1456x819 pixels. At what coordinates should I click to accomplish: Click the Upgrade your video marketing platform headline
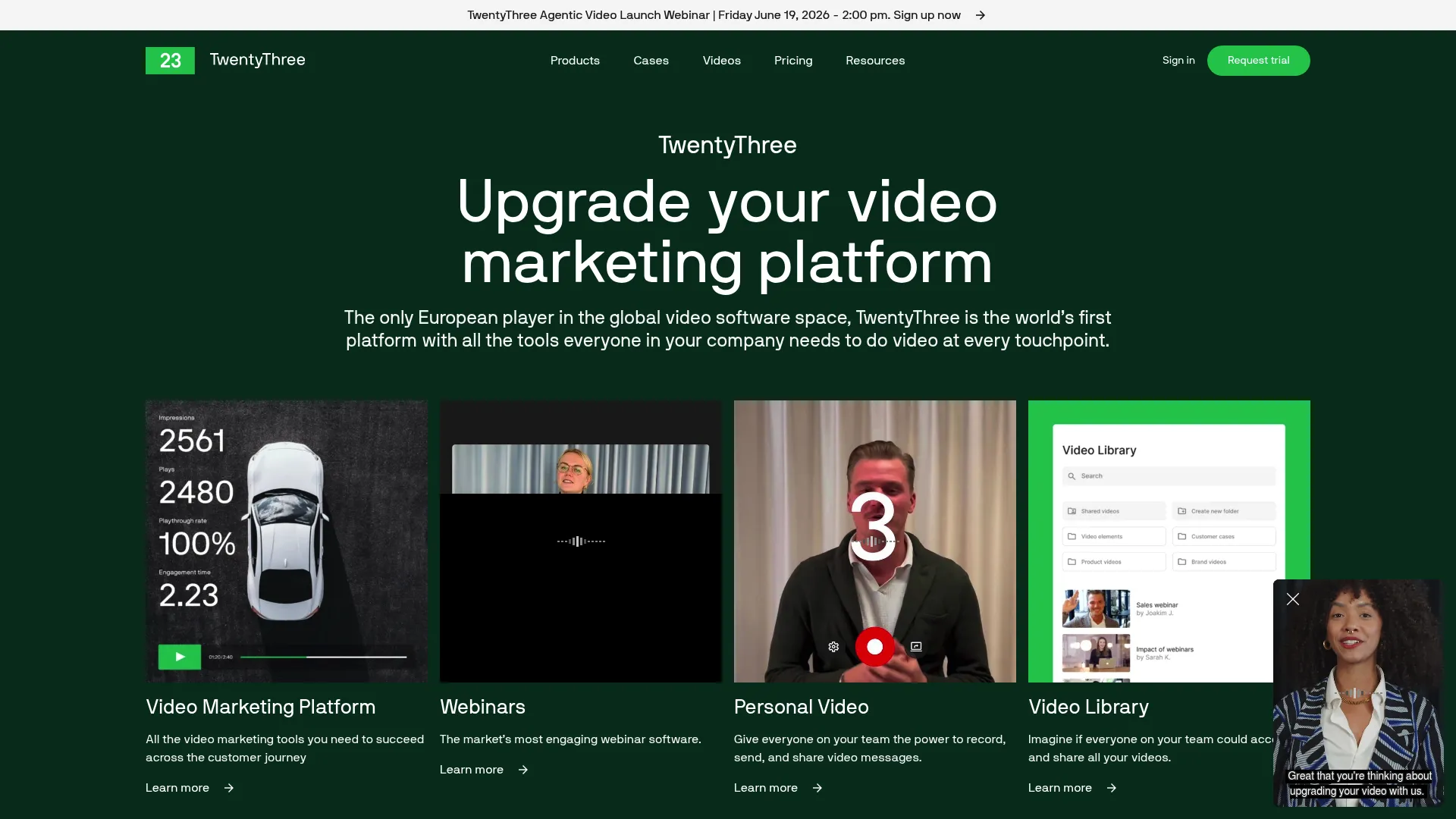tap(727, 232)
